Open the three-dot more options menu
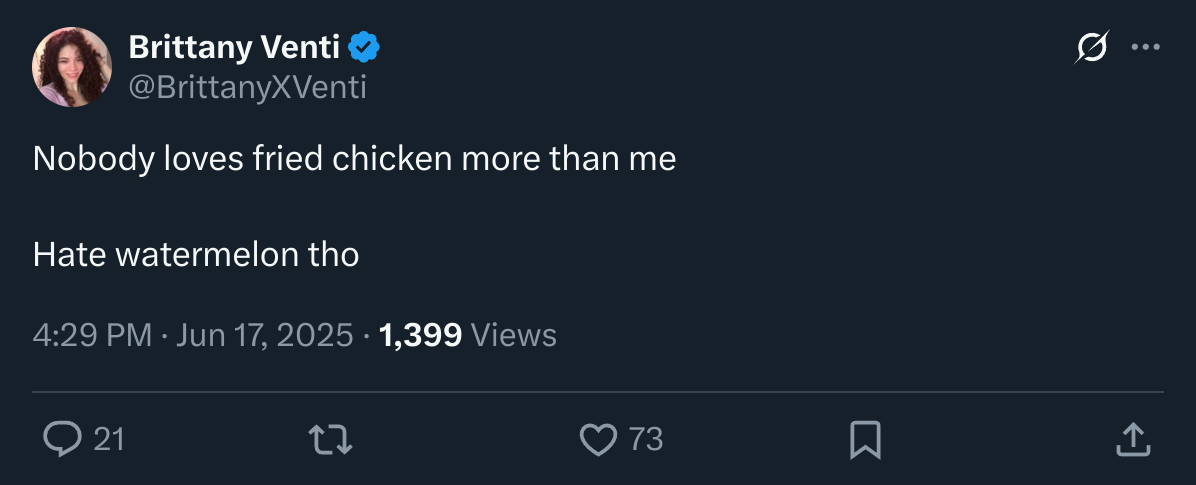The height and width of the screenshot is (485, 1196). [1145, 47]
